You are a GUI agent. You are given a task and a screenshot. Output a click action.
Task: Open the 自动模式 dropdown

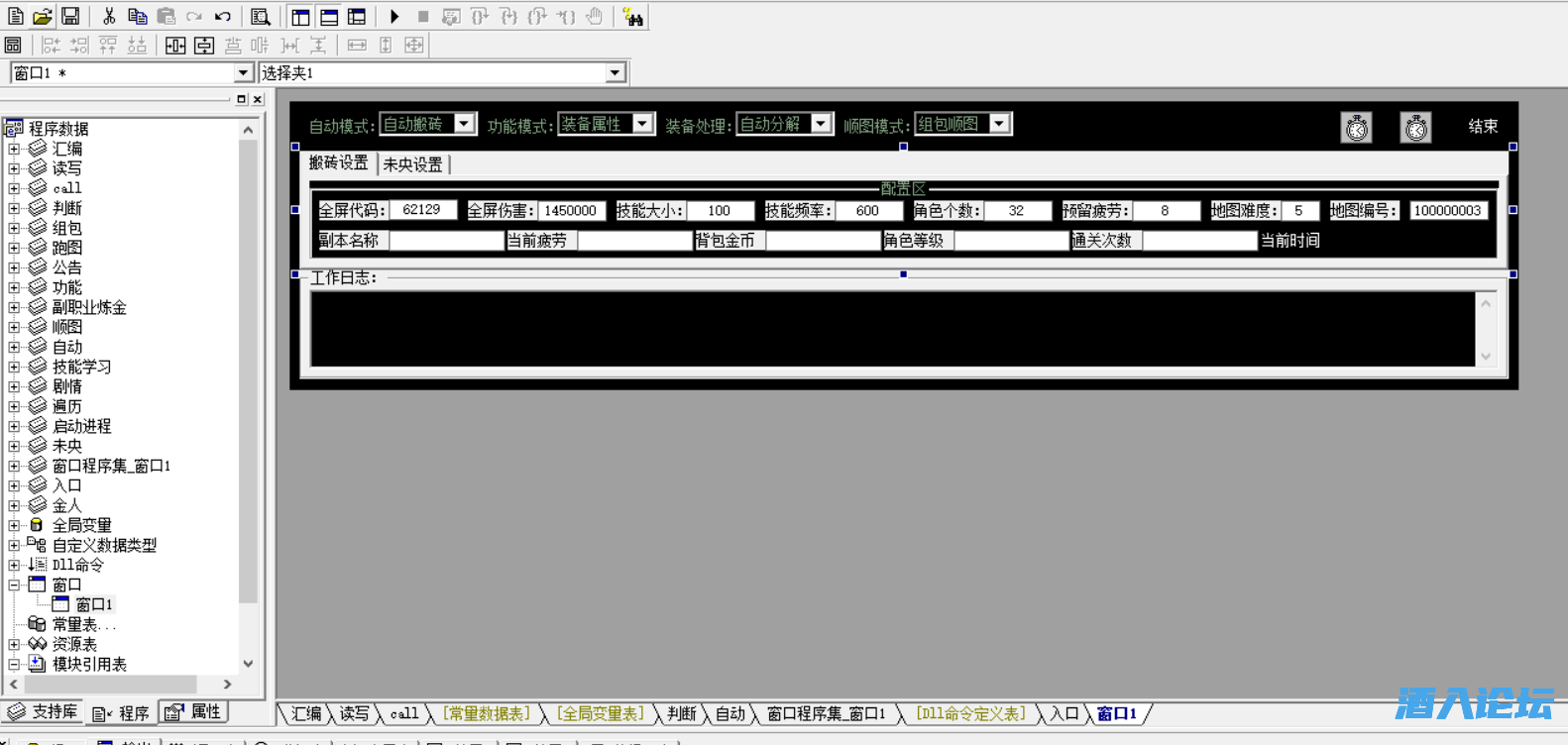pos(464,124)
